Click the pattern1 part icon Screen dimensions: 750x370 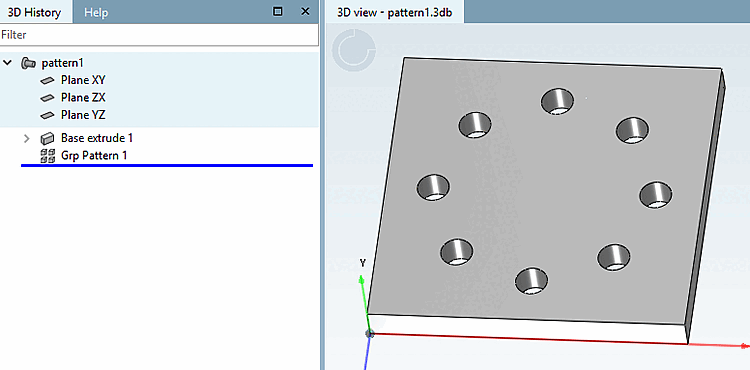(x=28, y=63)
